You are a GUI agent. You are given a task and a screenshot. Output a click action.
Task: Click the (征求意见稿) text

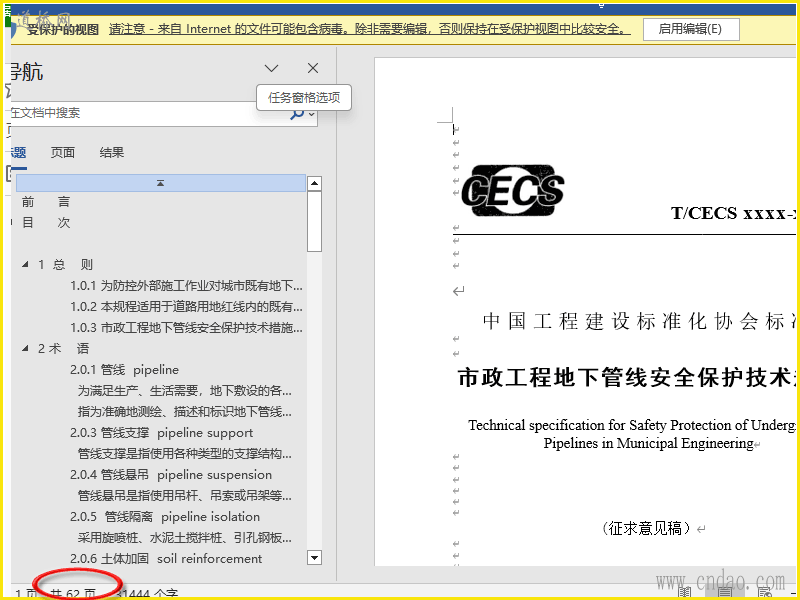click(646, 528)
